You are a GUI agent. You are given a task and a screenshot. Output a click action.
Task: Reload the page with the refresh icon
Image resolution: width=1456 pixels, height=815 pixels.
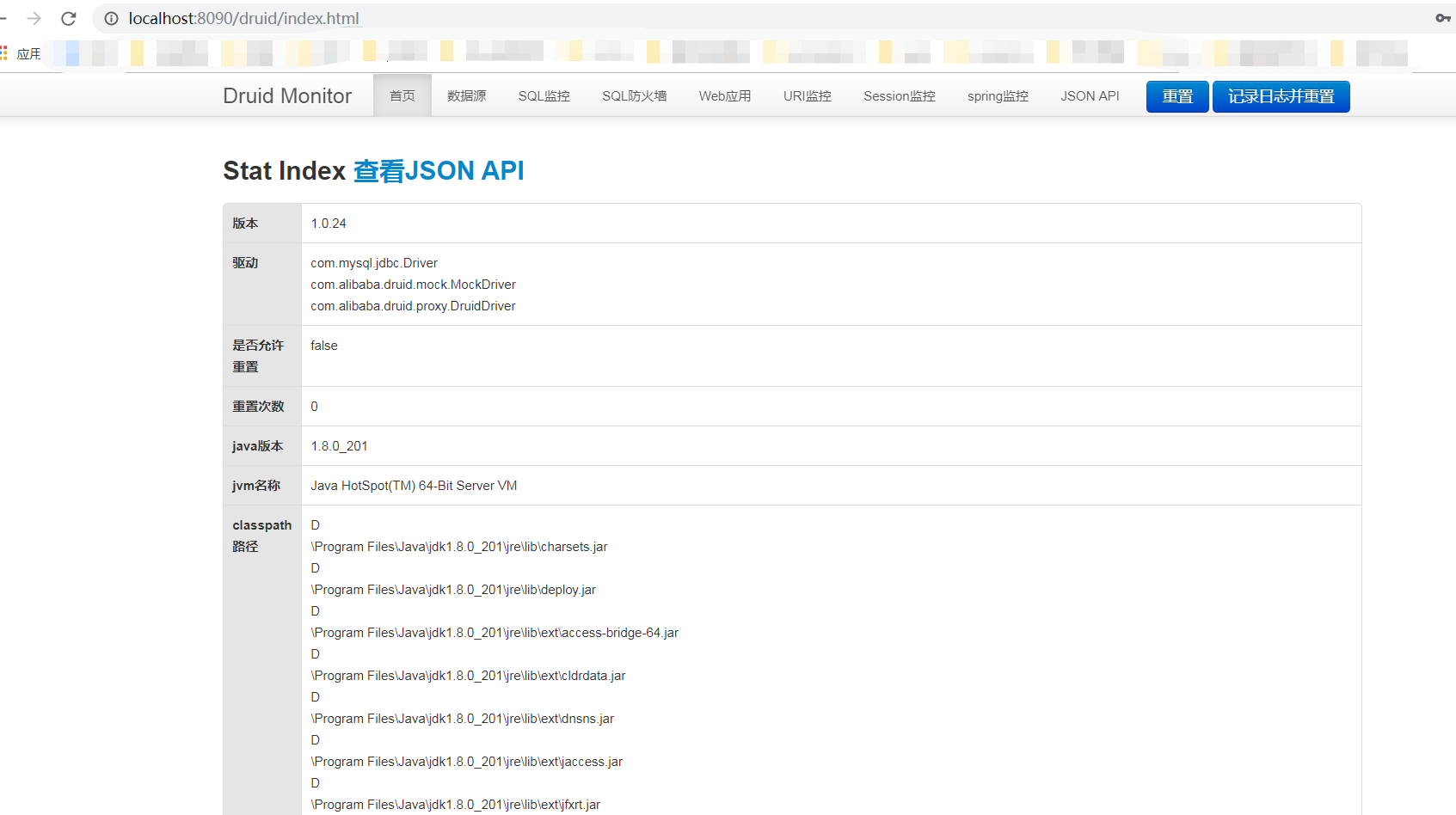[x=69, y=18]
